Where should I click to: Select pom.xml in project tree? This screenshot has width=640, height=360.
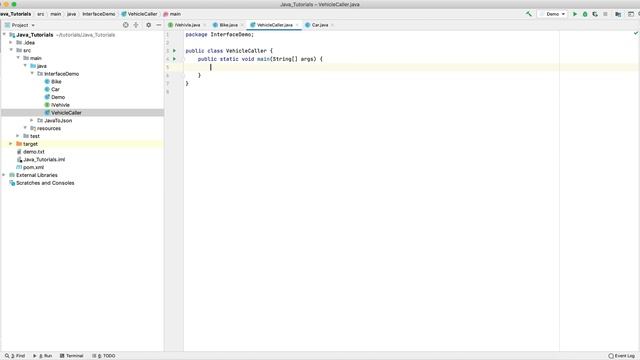coord(33,167)
